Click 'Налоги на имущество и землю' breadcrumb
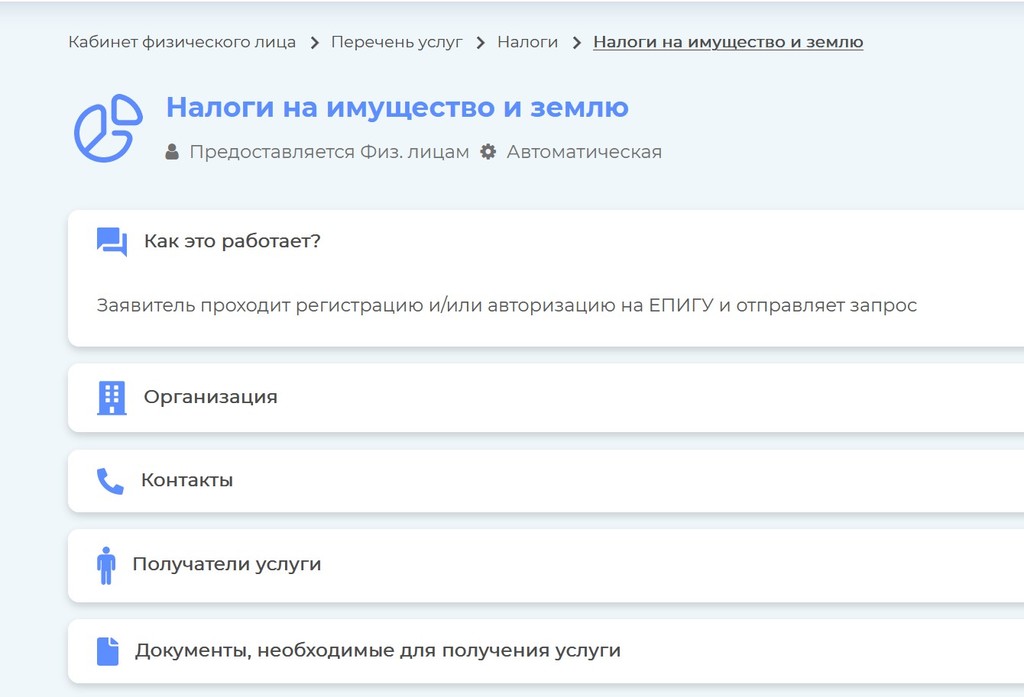 click(x=727, y=42)
